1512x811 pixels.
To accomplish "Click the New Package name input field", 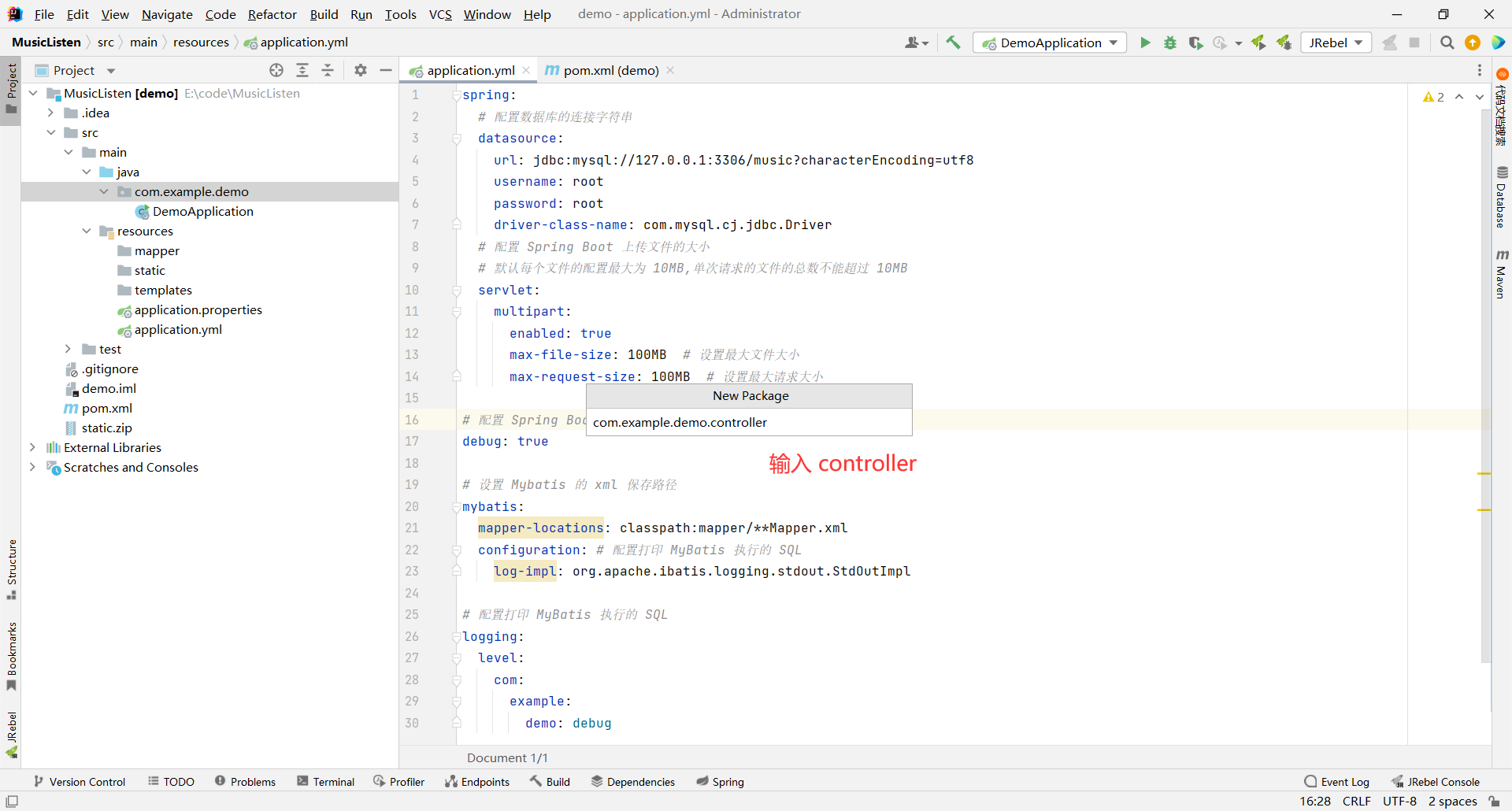I will [749, 422].
